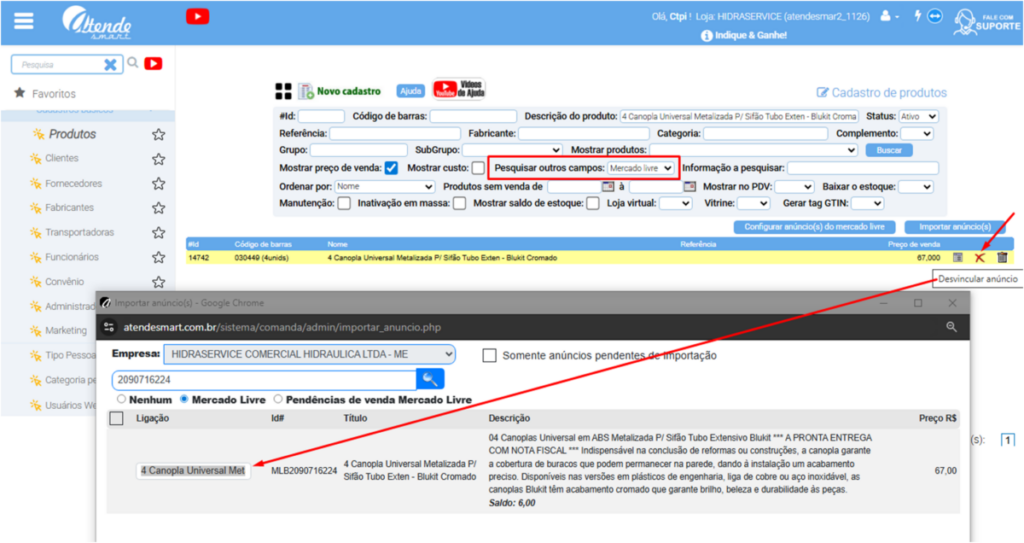Open the SubGrupo dropdown
The height and width of the screenshot is (543, 1024).
(x=512, y=150)
